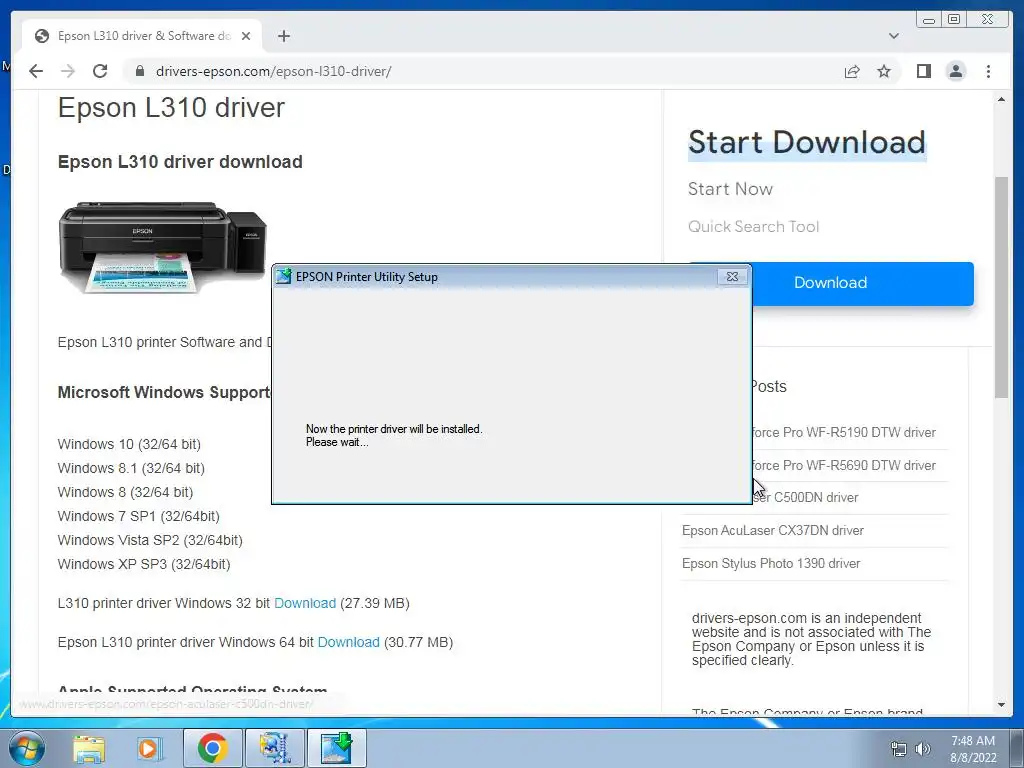
Task: View site security via the padlock icon
Action: [139, 71]
